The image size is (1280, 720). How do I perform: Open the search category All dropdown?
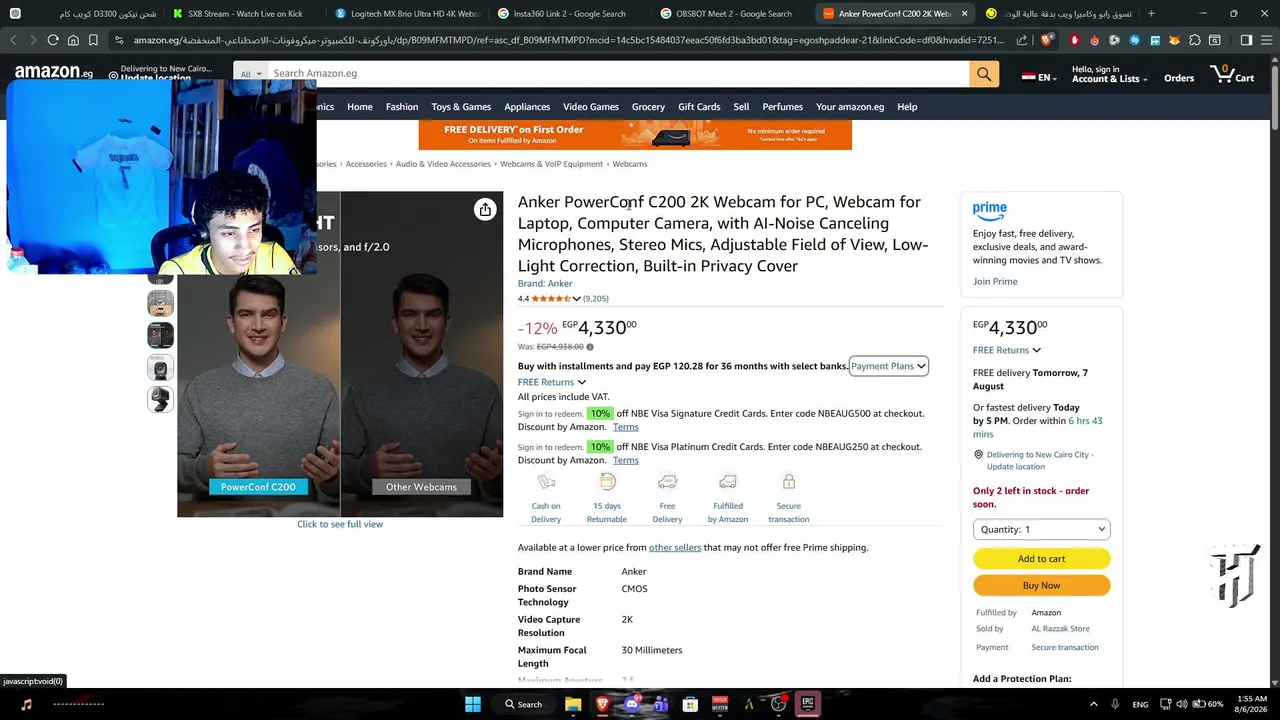pyautogui.click(x=251, y=74)
